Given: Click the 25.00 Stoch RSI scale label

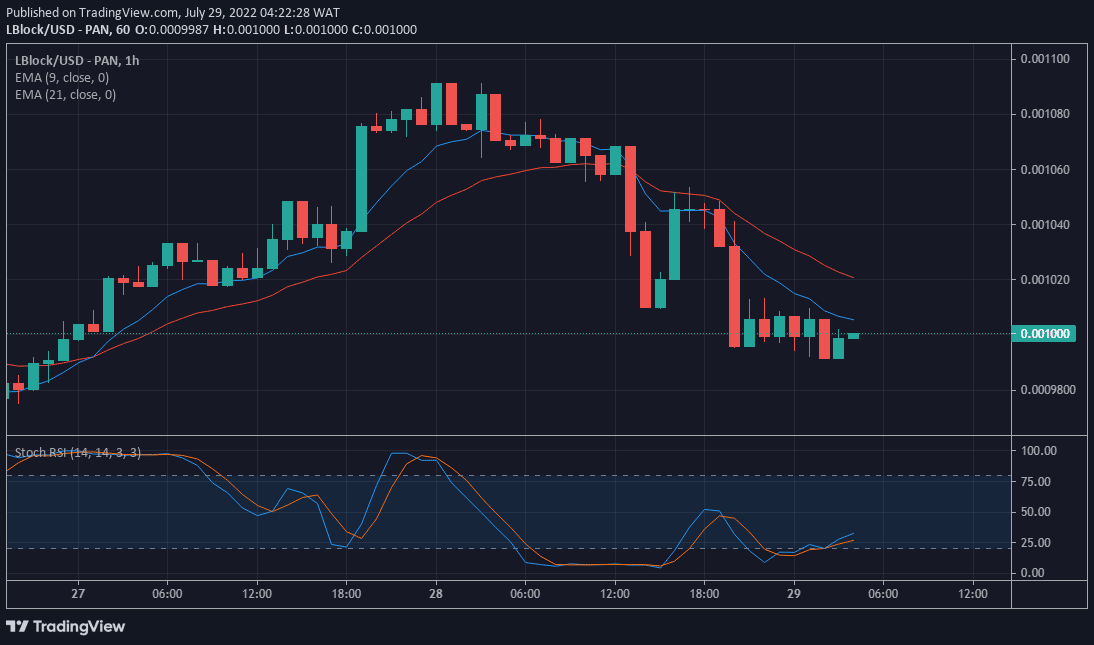Looking at the screenshot, I should click(x=1035, y=542).
